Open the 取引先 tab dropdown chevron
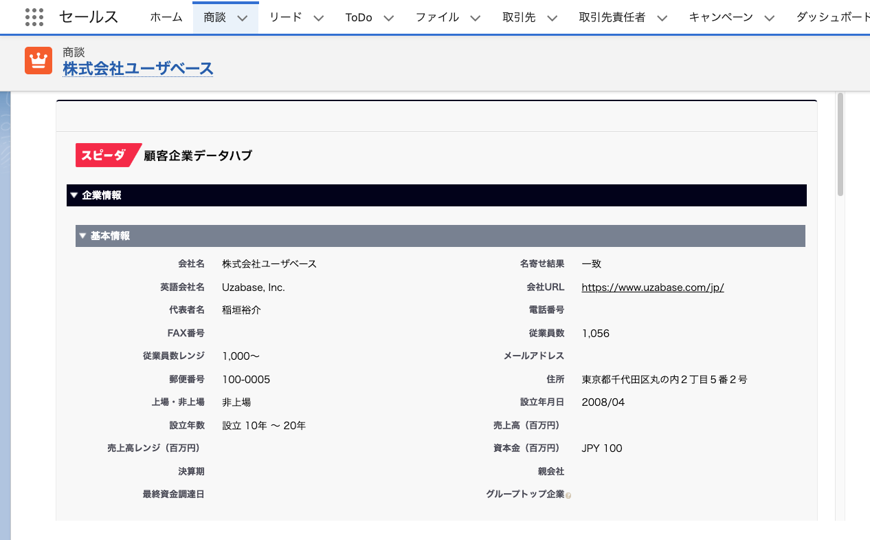Screen dimensions: 870x540 click(552, 18)
